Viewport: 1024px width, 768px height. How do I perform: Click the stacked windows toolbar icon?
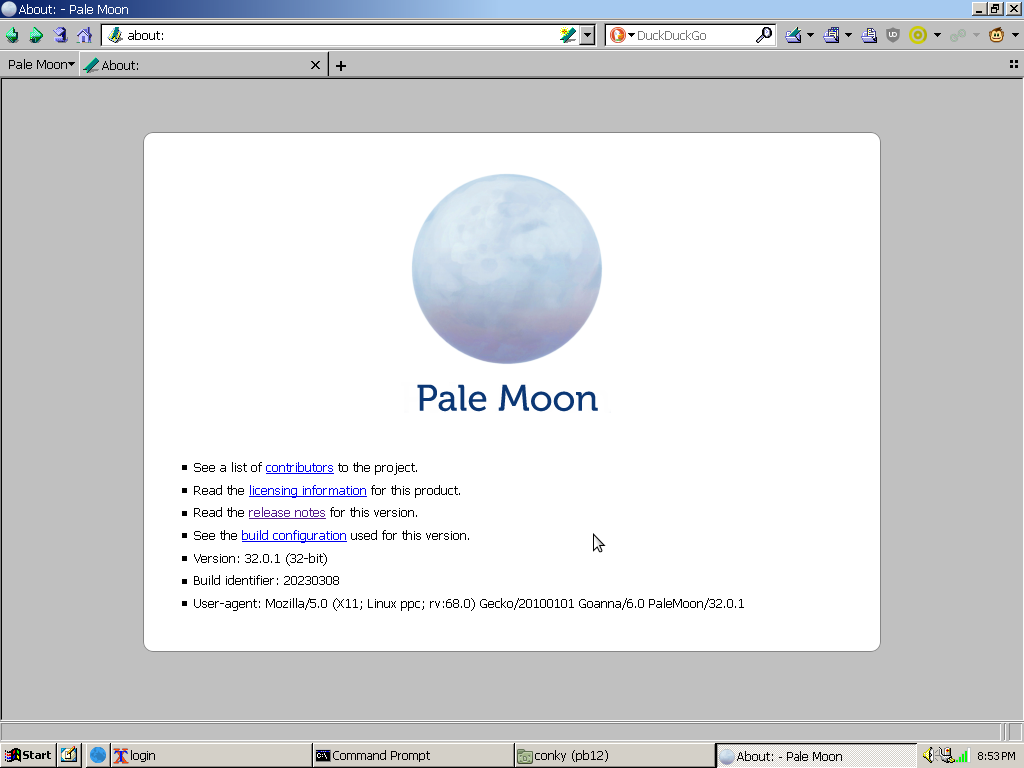831,35
